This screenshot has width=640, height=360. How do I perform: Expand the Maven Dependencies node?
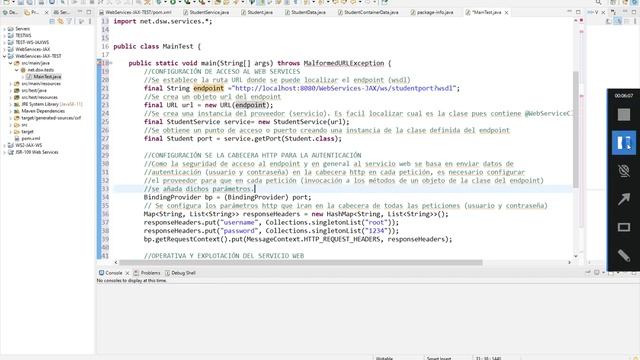click(11, 111)
